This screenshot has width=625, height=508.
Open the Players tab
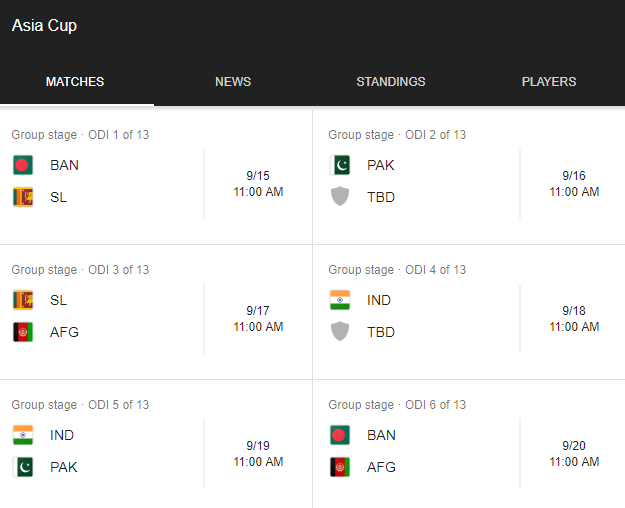click(x=549, y=82)
